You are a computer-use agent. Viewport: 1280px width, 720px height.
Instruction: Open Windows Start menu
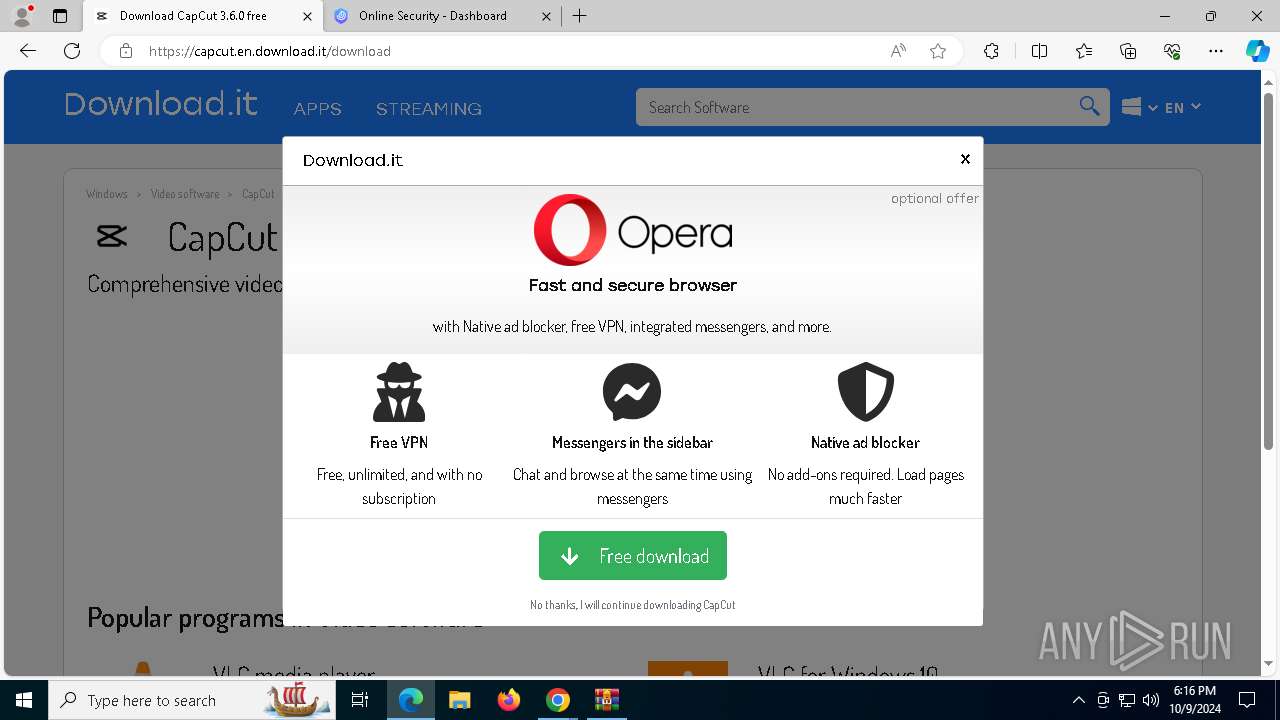24,700
